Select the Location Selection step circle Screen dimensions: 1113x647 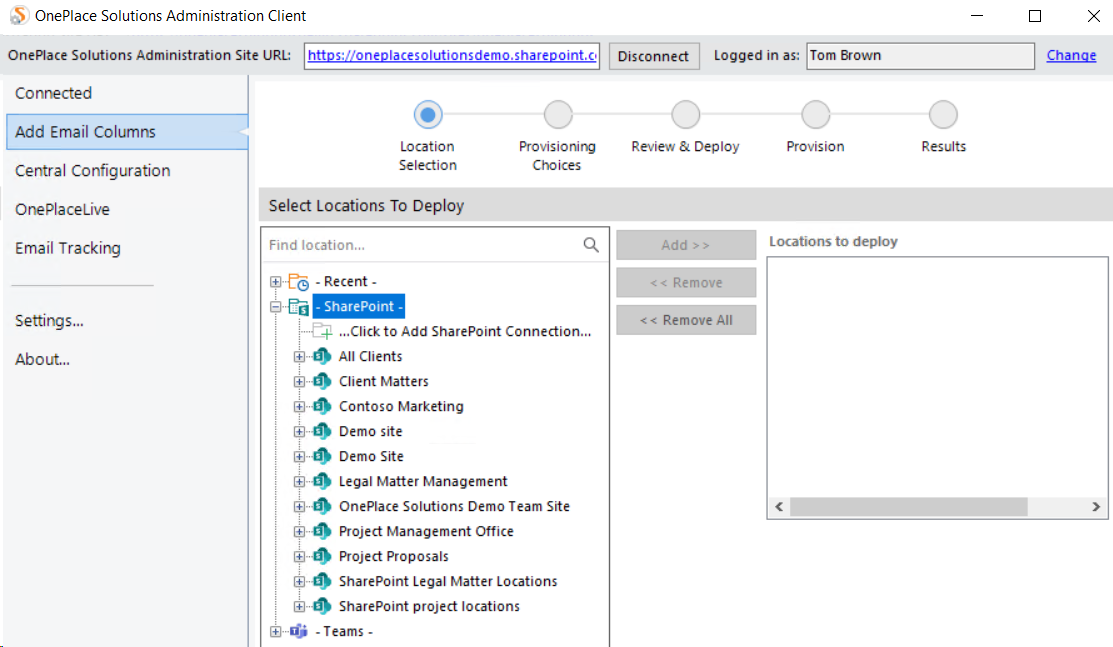(428, 114)
